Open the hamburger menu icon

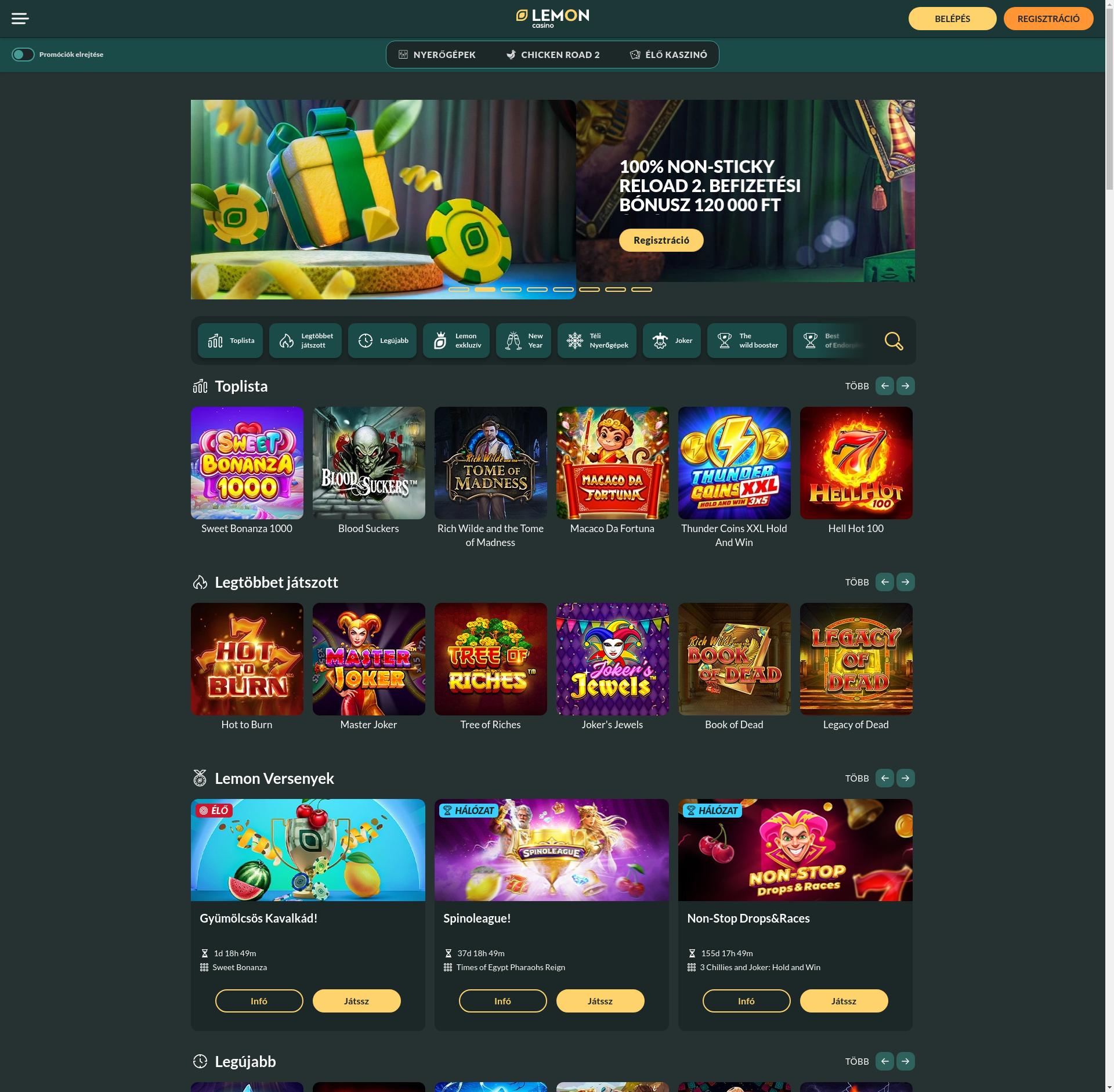(x=20, y=19)
